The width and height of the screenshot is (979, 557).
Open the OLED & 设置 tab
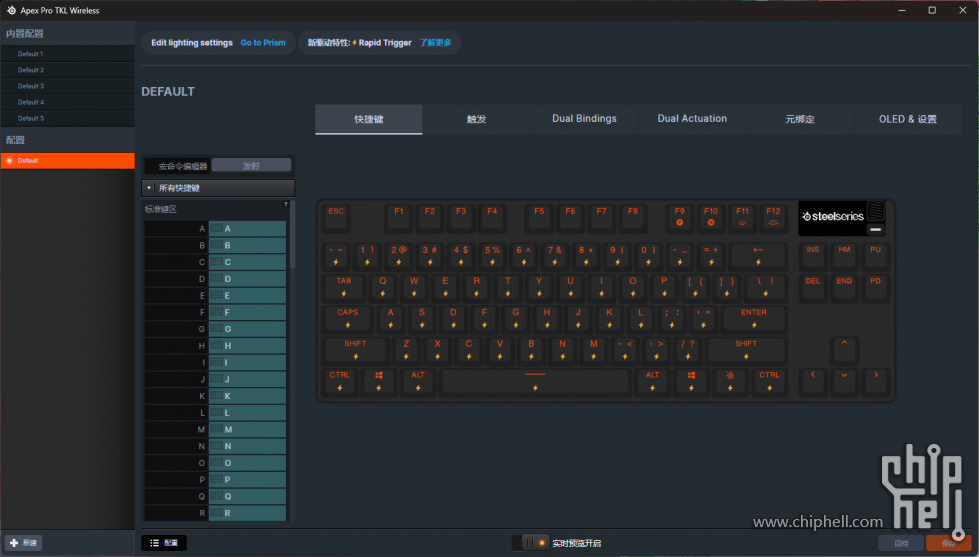pos(908,119)
